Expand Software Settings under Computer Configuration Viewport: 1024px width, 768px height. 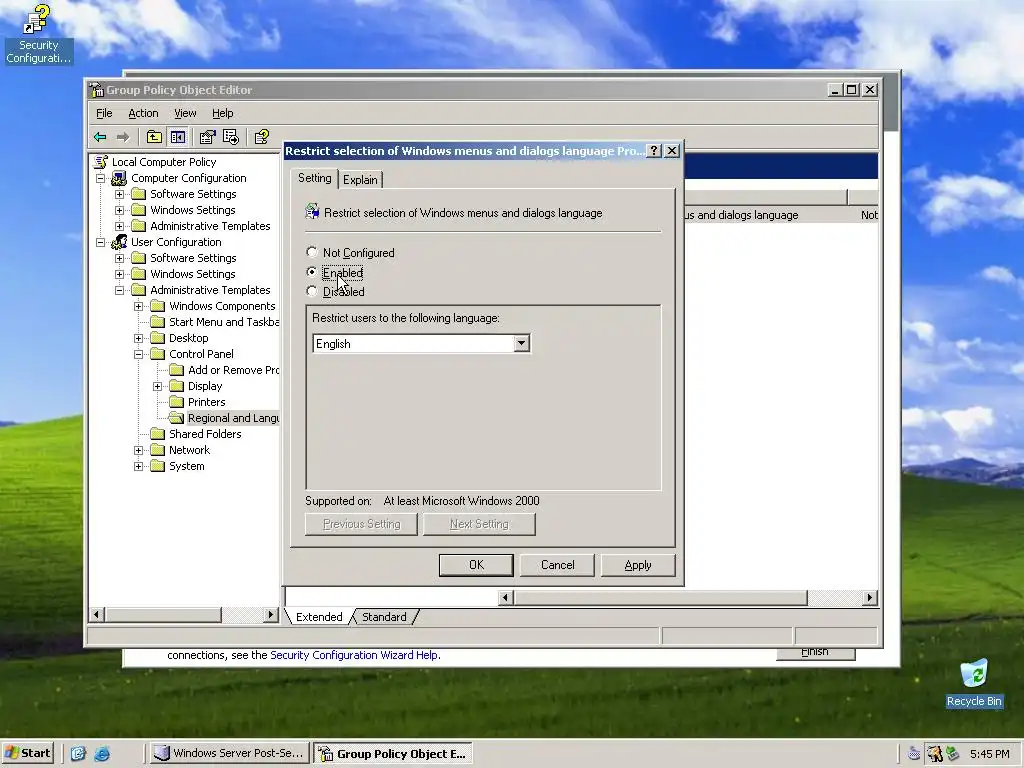tap(120, 194)
